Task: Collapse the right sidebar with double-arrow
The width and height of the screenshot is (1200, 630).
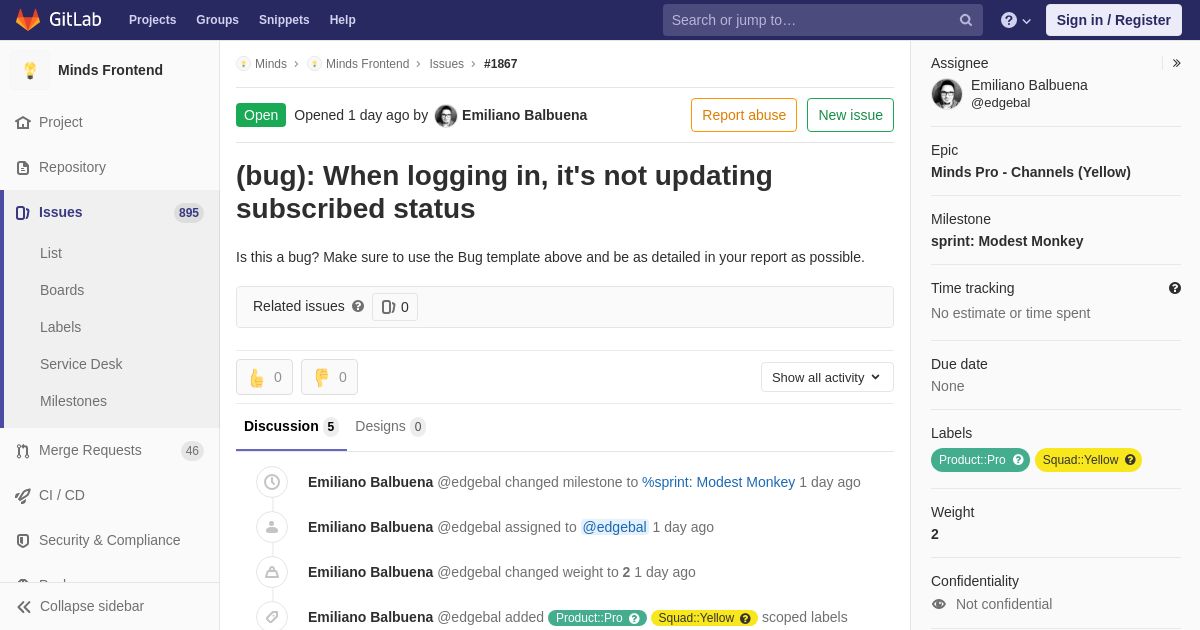Action: [x=1176, y=63]
